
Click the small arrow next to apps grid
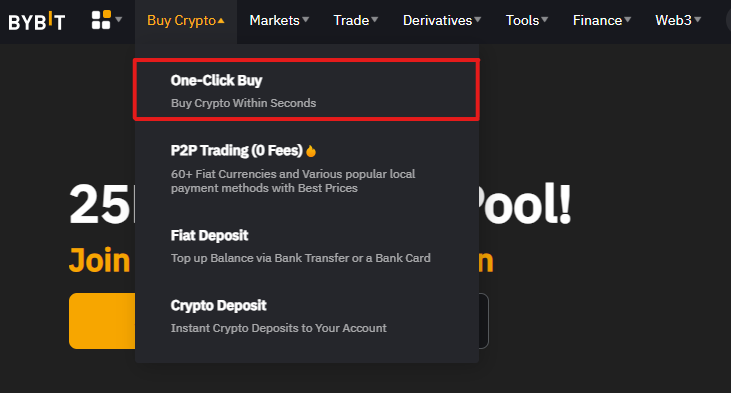coord(118,20)
